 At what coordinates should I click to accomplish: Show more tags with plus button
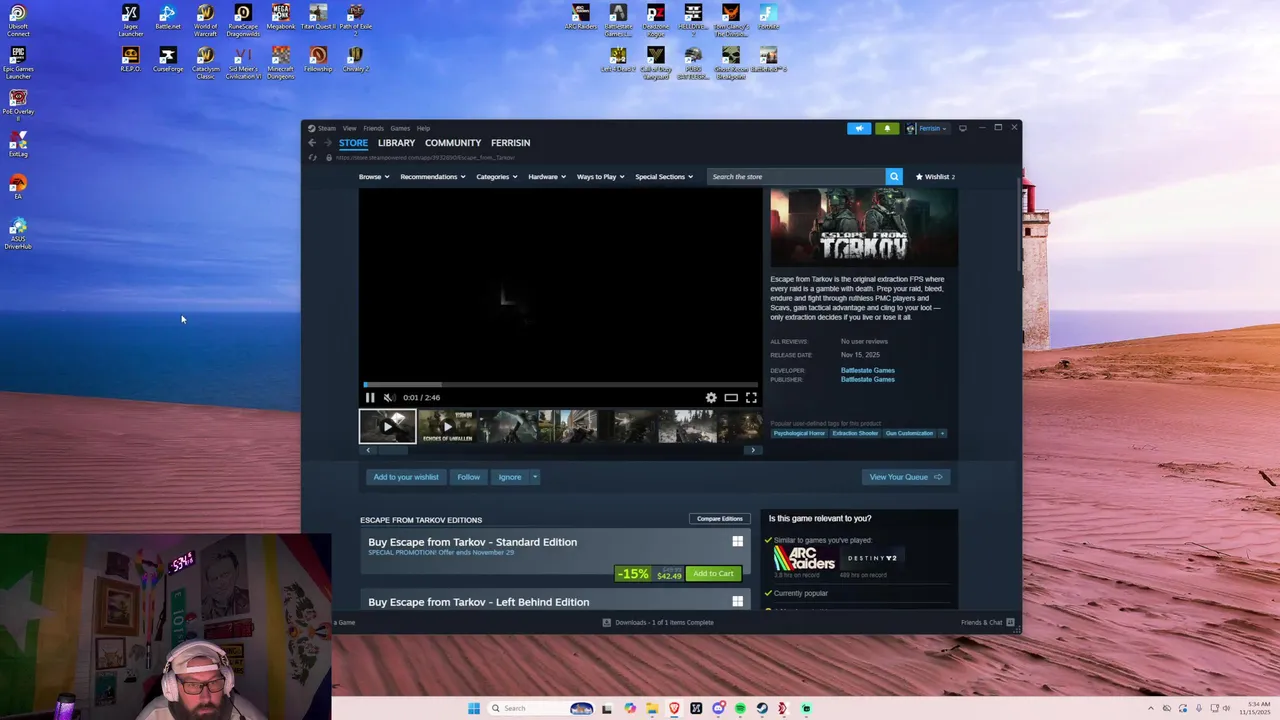tap(942, 433)
